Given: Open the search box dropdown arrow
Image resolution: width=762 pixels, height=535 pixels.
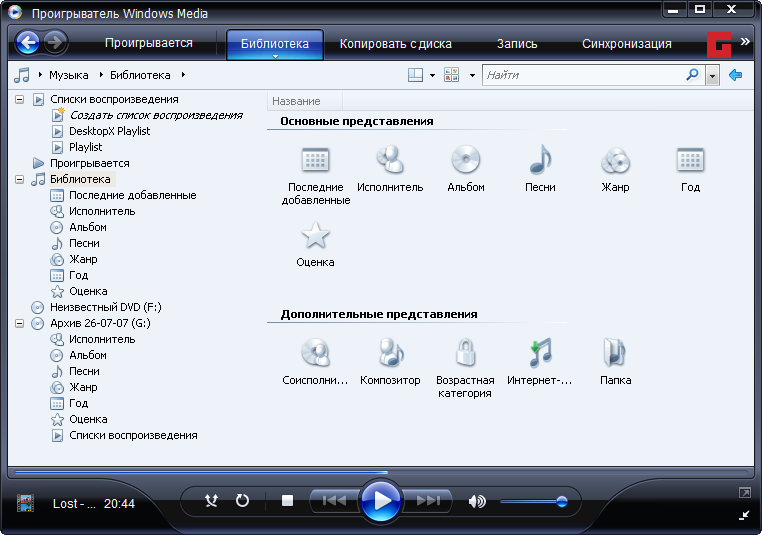Looking at the screenshot, I should 712,76.
